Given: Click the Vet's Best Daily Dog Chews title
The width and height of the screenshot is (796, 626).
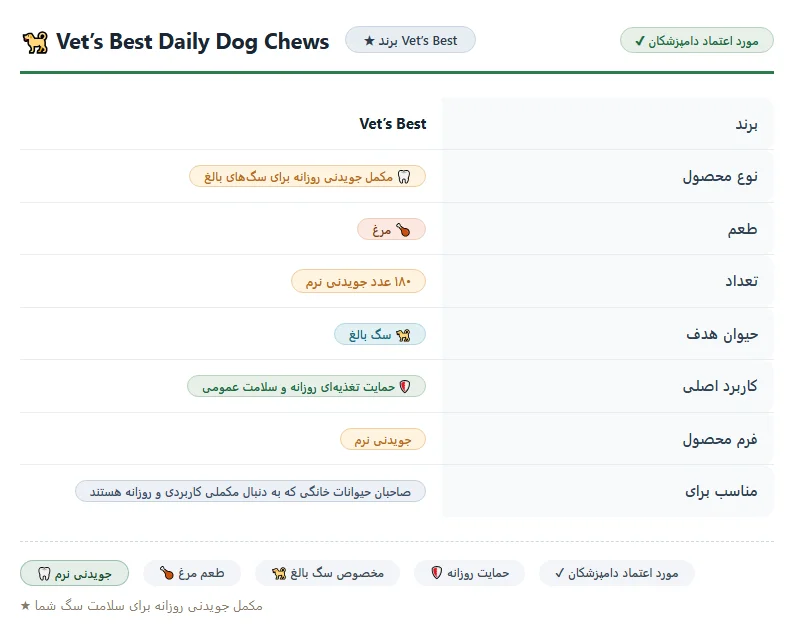Looking at the screenshot, I should [x=192, y=42].
